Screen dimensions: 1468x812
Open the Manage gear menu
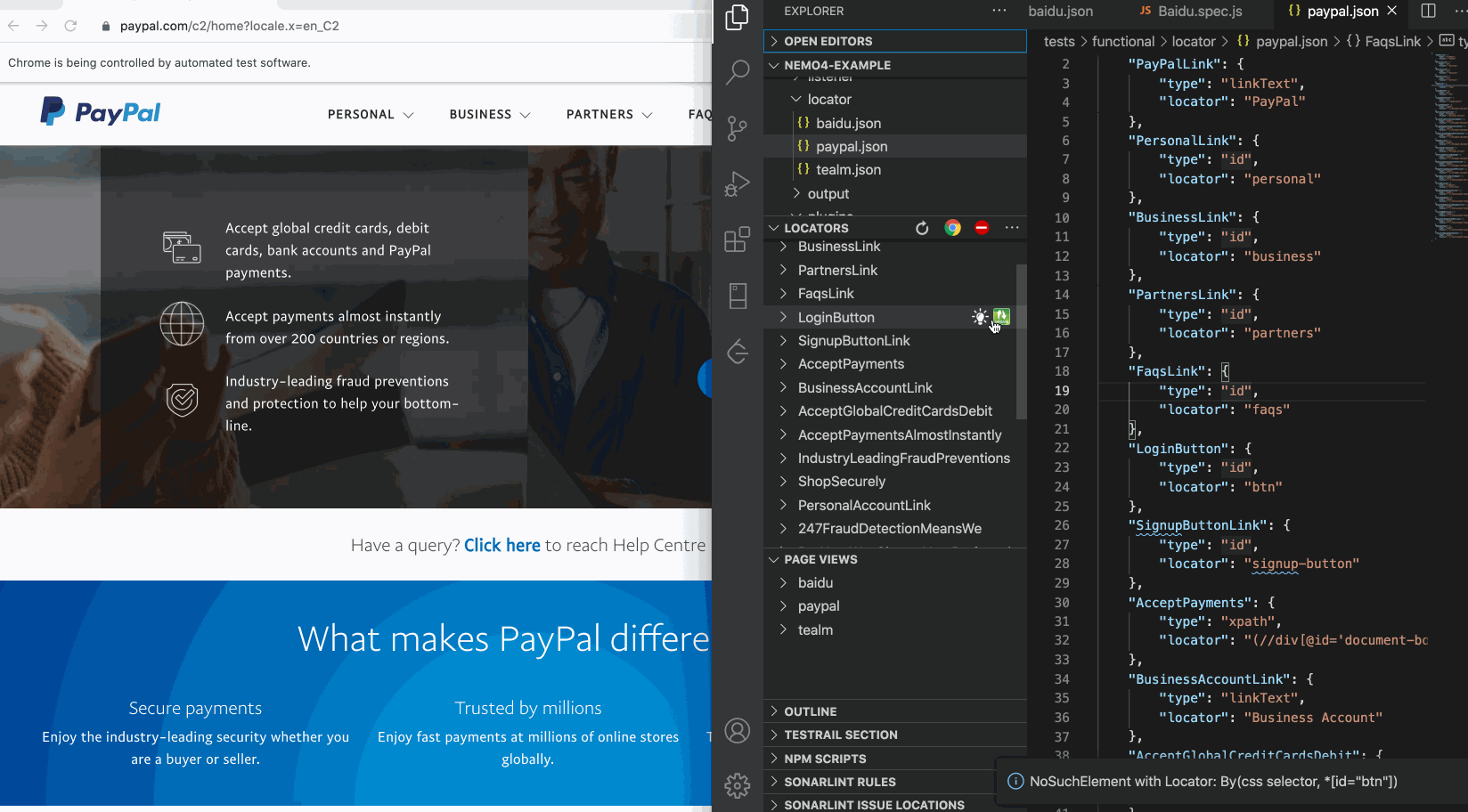point(738,785)
